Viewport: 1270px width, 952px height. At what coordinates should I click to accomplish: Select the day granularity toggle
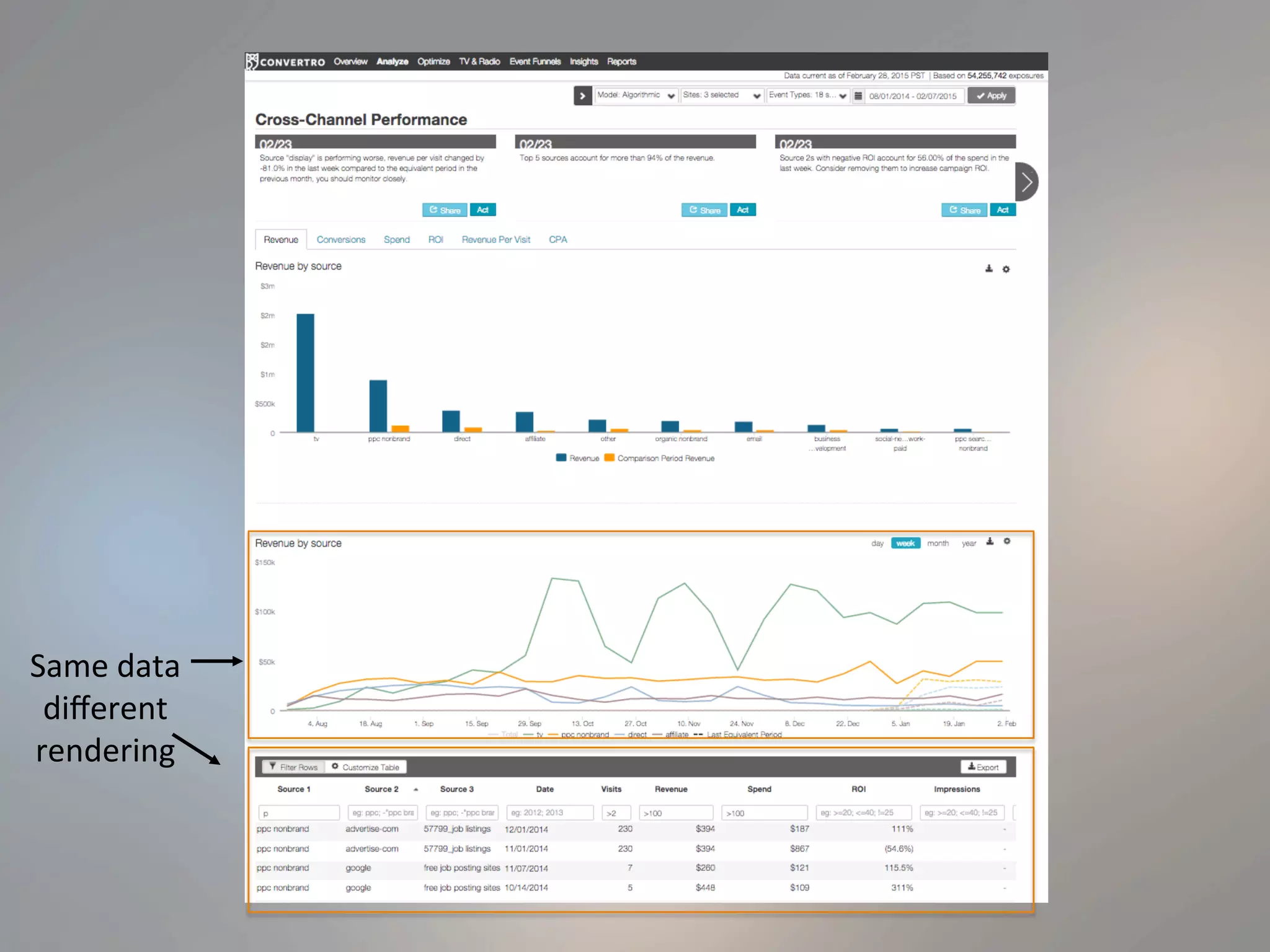coord(877,544)
